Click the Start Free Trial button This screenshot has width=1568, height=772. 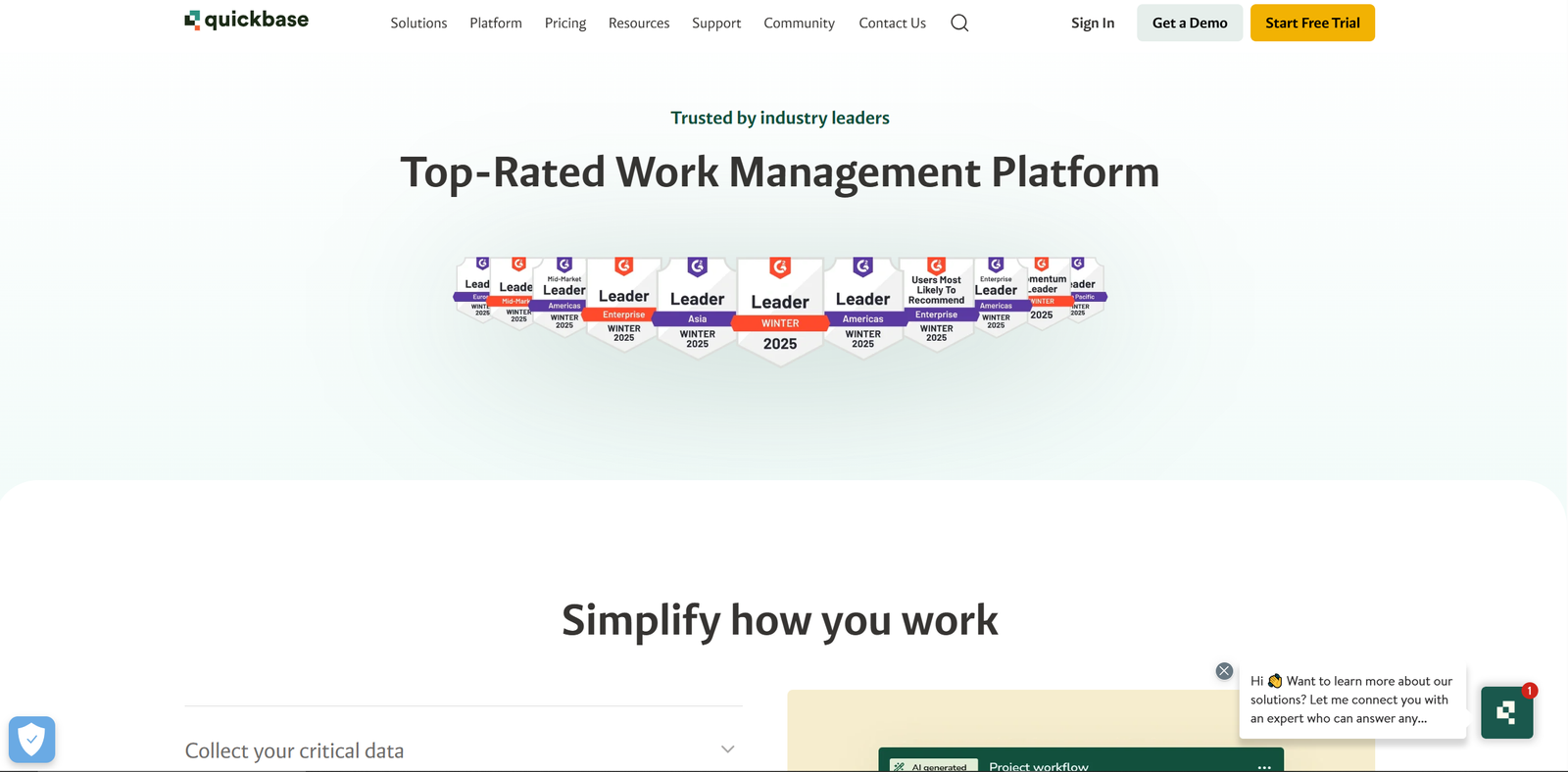coord(1312,23)
